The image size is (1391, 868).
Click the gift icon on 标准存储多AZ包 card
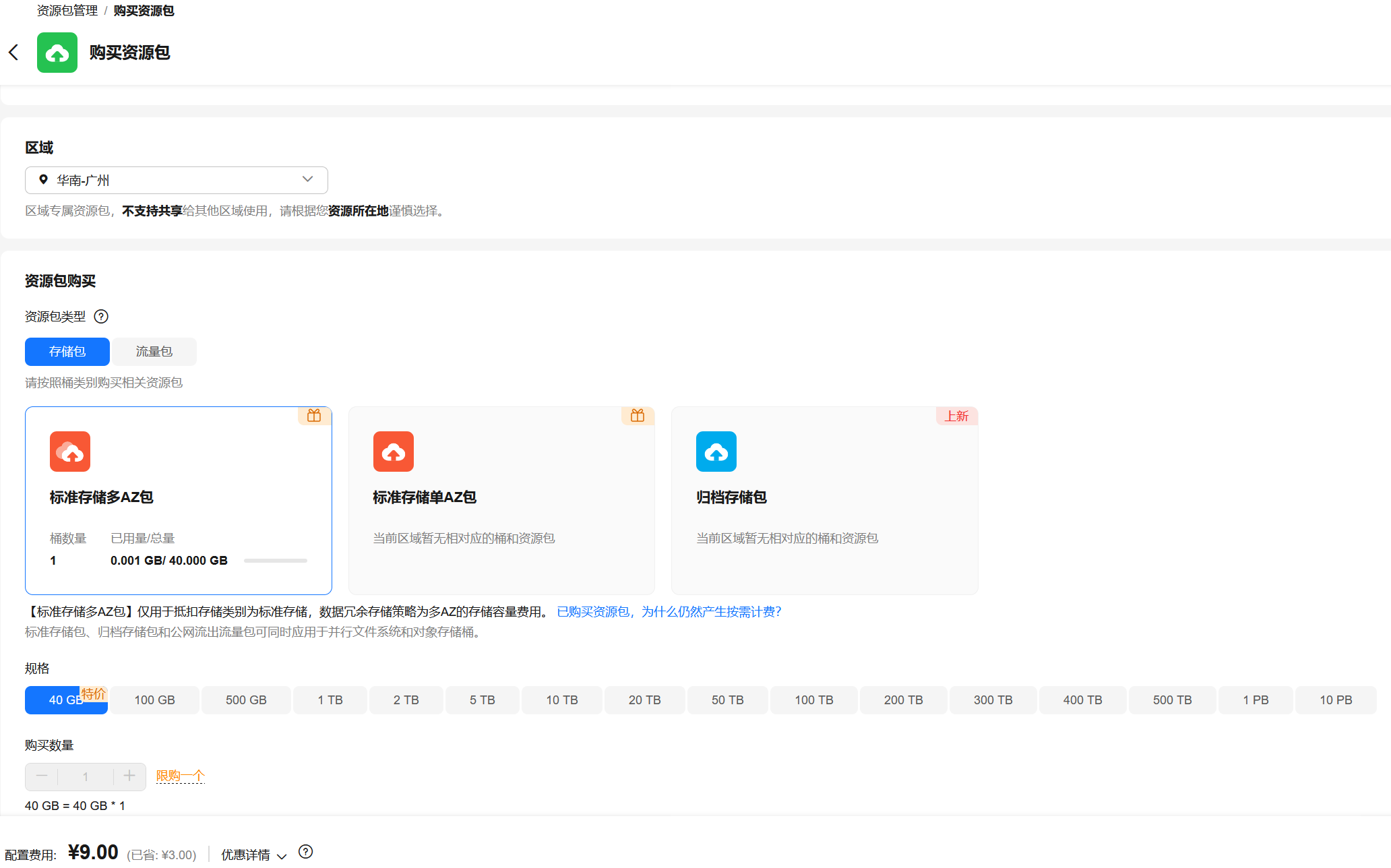point(314,416)
